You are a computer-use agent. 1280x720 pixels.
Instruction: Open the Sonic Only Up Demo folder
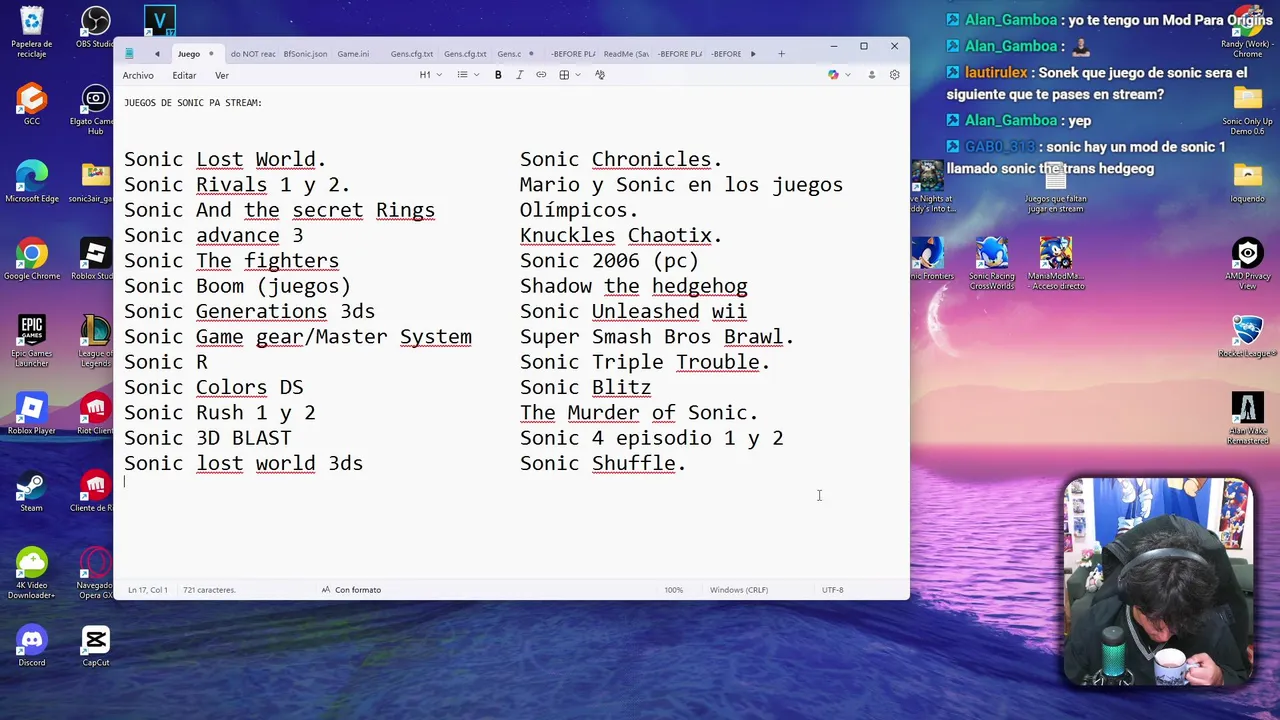[x=1247, y=110]
